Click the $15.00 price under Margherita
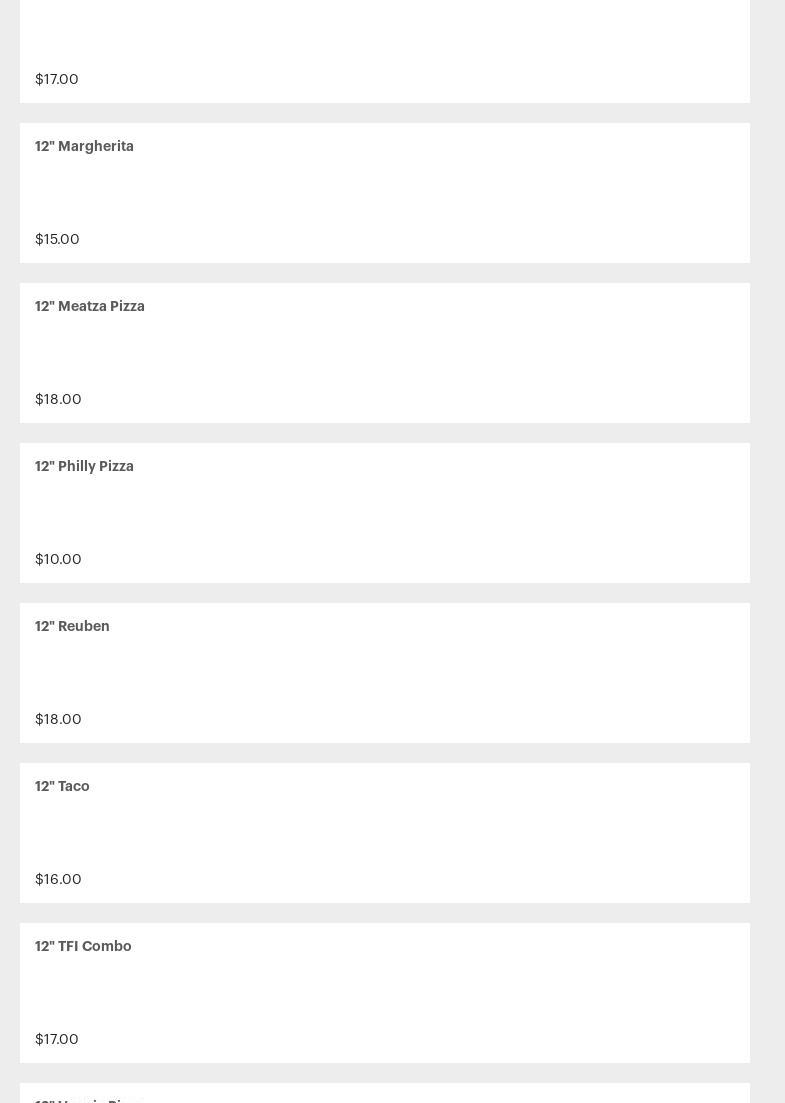The image size is (785, 1103). tap(57, 239)
